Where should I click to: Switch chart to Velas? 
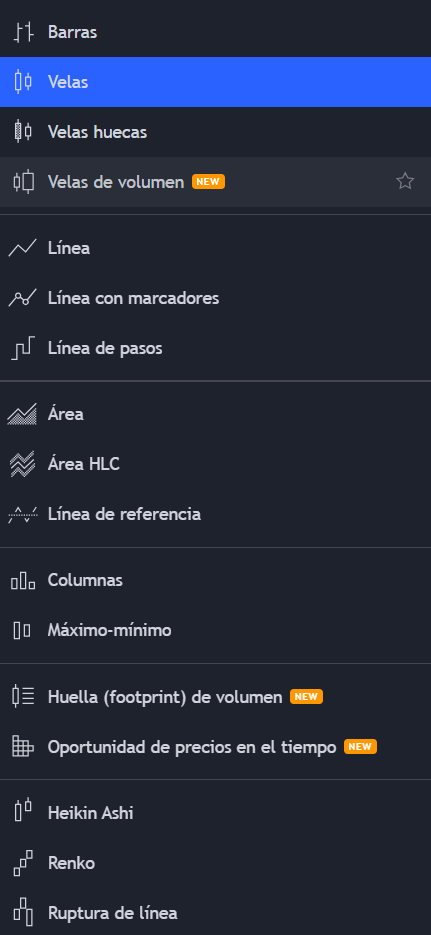pos(215,82)
